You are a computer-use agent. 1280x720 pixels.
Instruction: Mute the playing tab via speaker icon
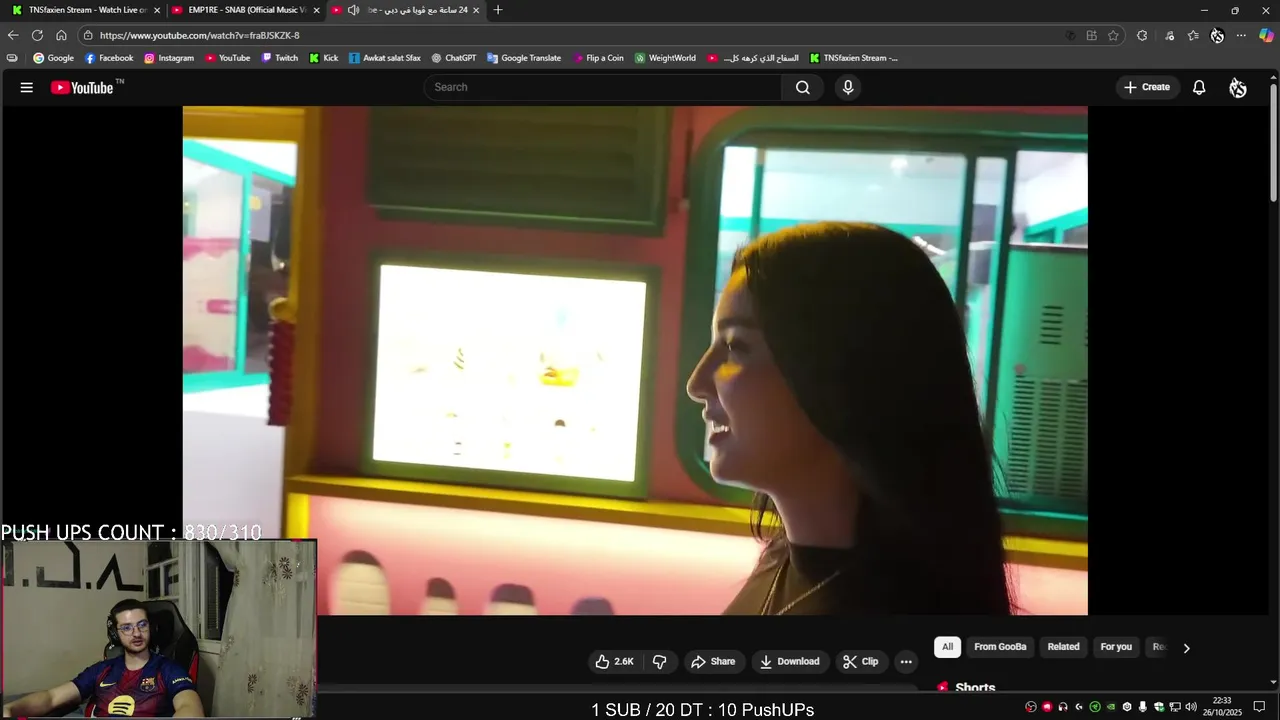pos(353,10)
